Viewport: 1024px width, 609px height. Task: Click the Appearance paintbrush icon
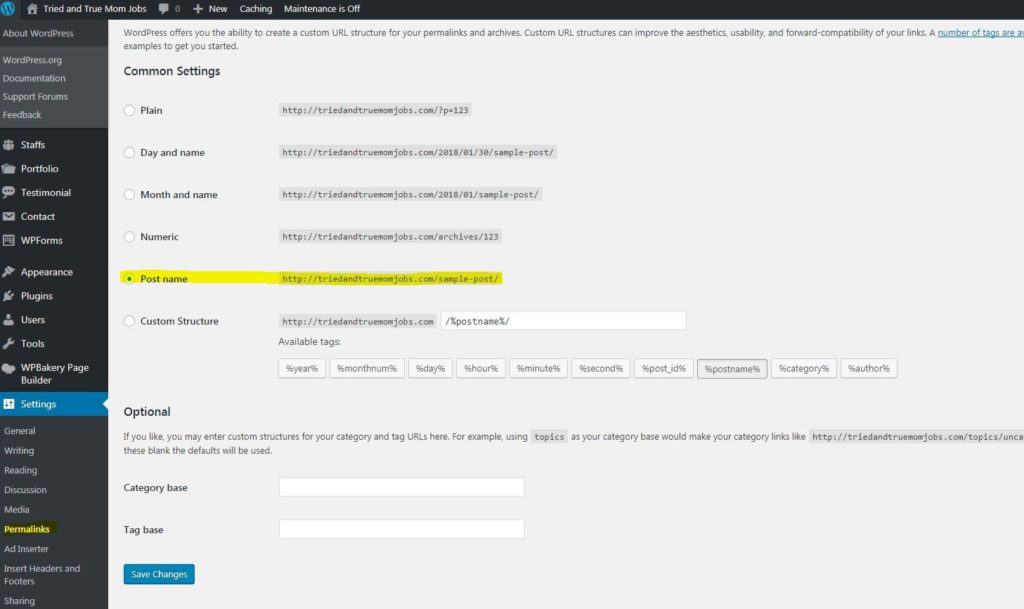[8, 272]
